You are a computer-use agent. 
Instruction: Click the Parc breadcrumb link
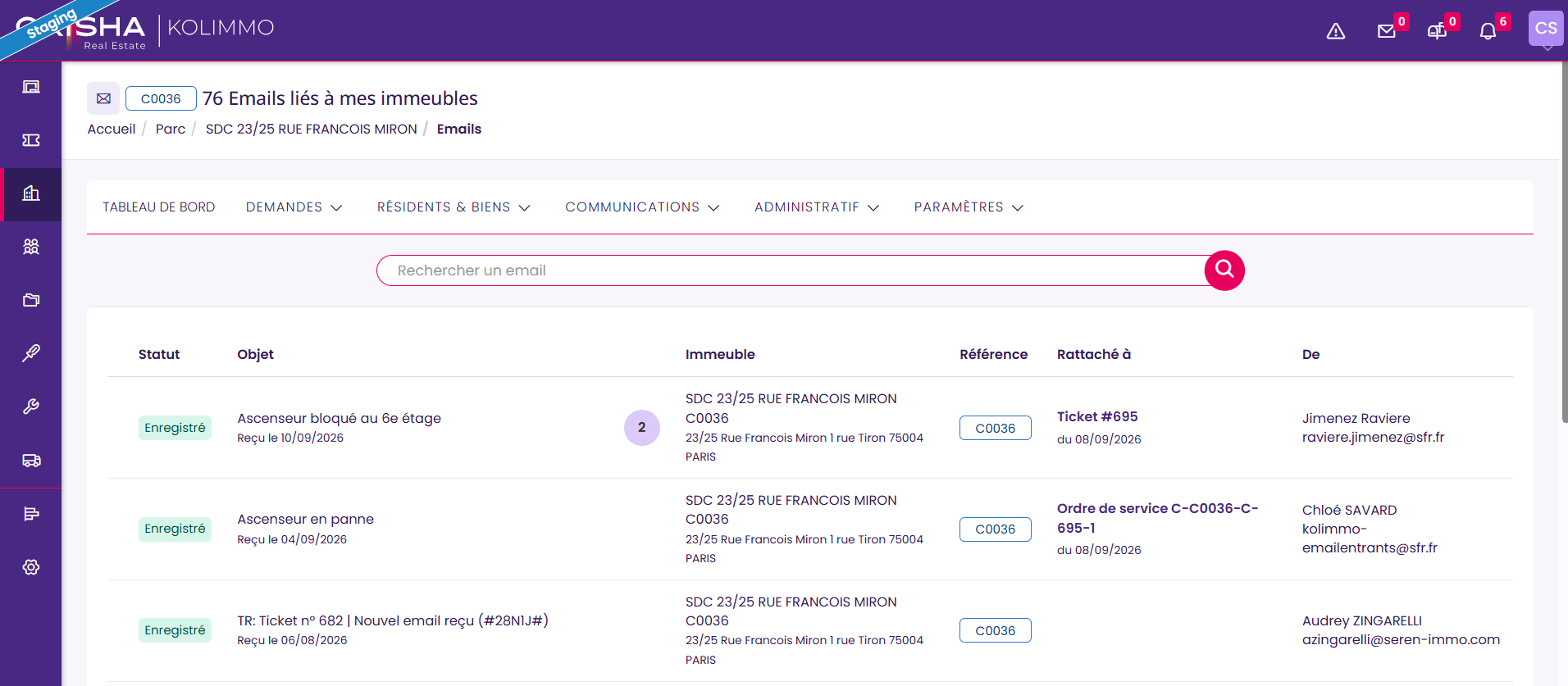(171, 129)
